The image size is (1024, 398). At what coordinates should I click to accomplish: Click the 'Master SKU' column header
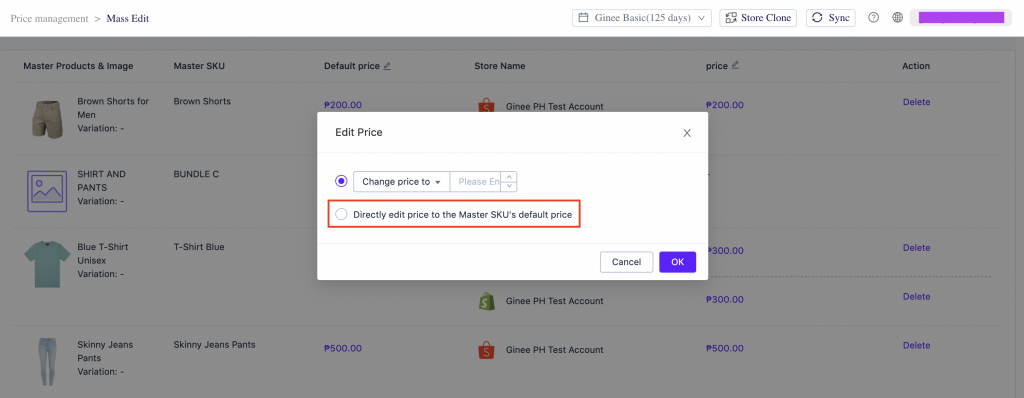click(x=199, y=66)
